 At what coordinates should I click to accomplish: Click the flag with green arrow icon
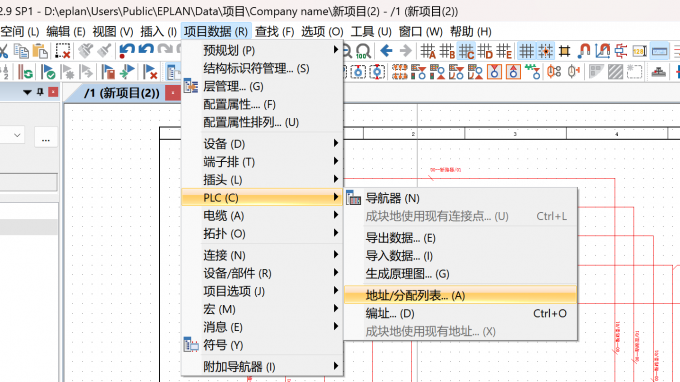[127, 72]
